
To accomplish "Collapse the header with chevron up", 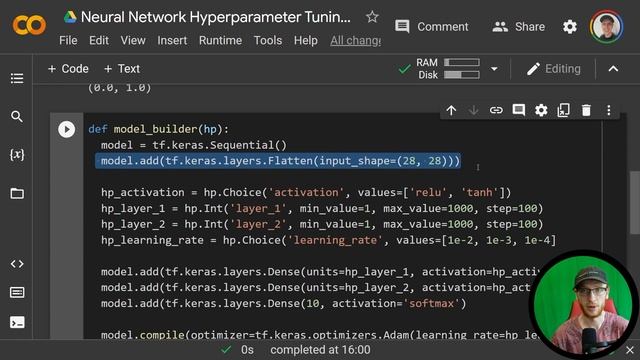I will 613,69.
